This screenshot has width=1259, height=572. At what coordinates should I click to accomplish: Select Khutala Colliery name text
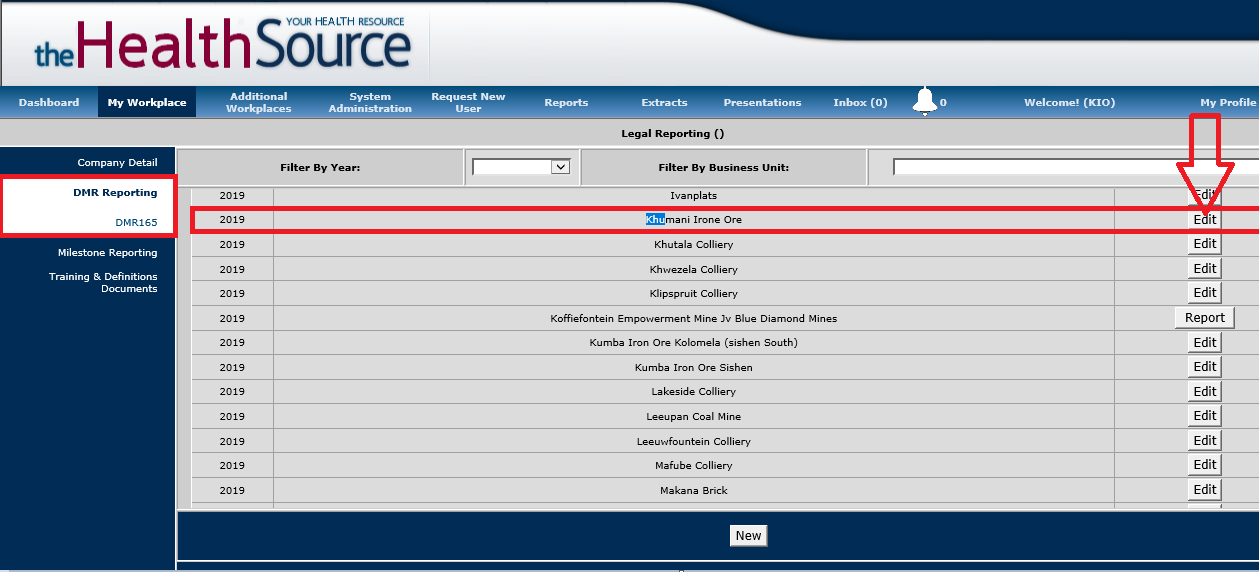point(693,245)
